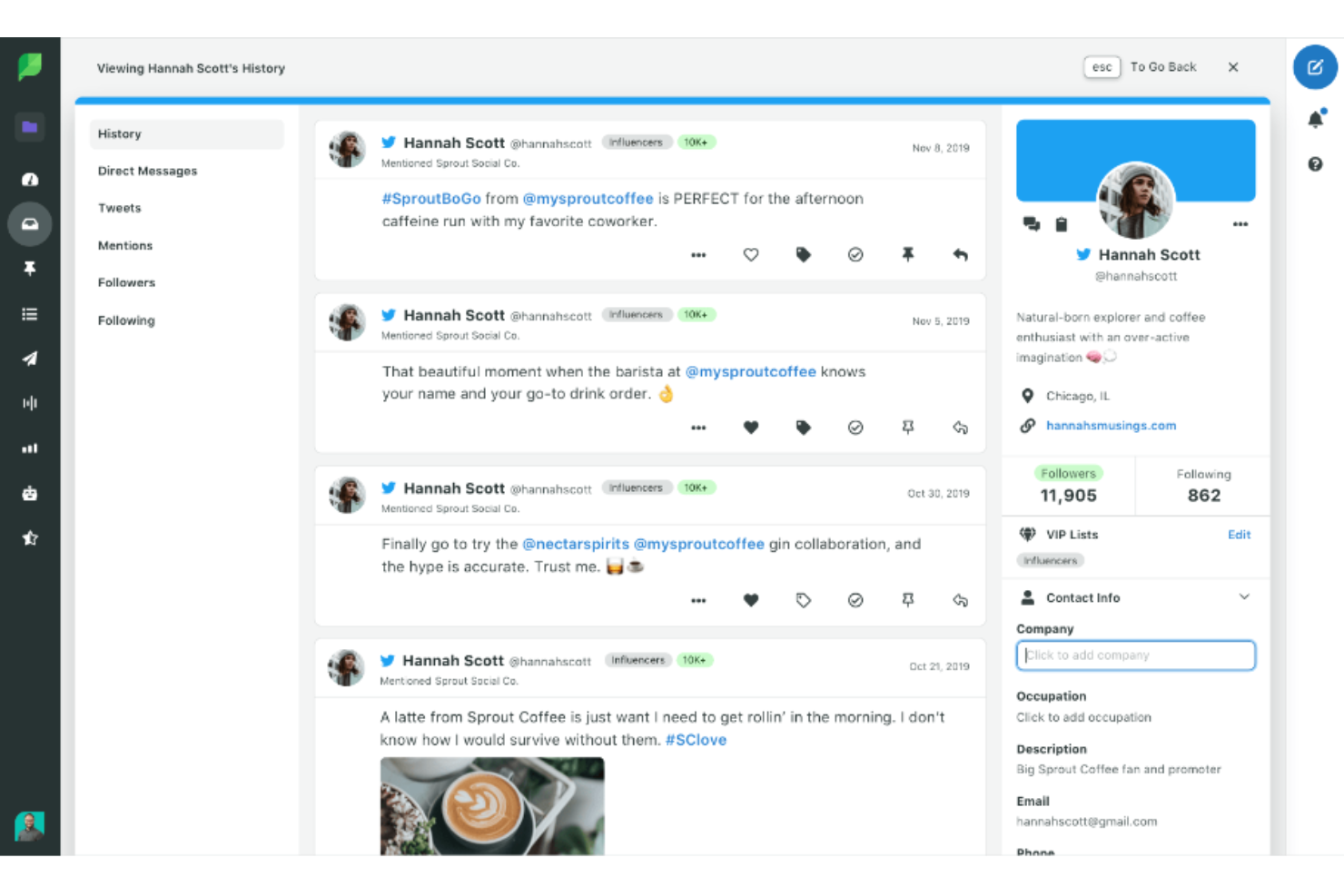Click the company input field to add company
This screenshot has width=1344, height=896.
[x=1135, y=655]
